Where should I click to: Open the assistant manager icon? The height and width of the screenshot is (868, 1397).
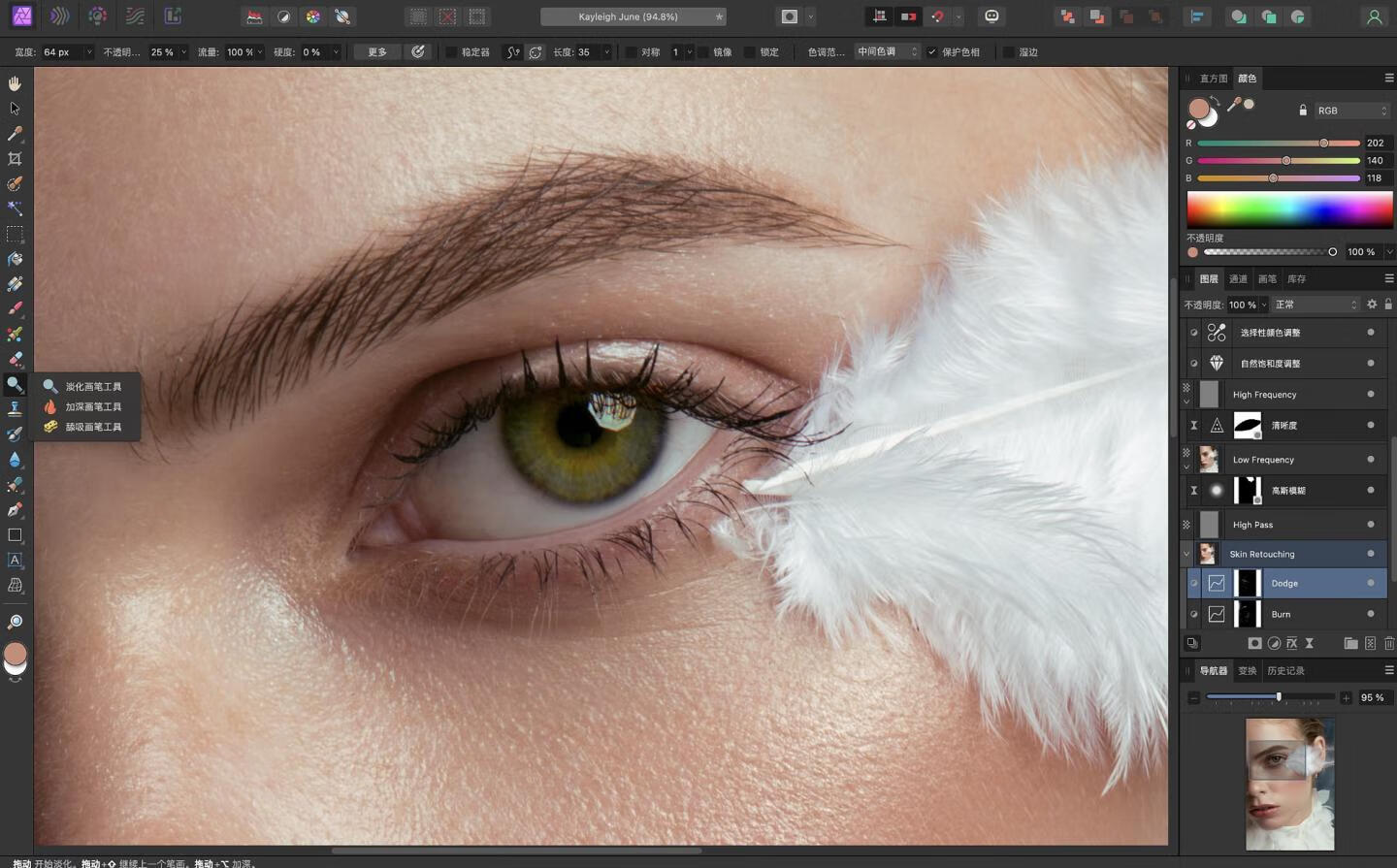991,16
